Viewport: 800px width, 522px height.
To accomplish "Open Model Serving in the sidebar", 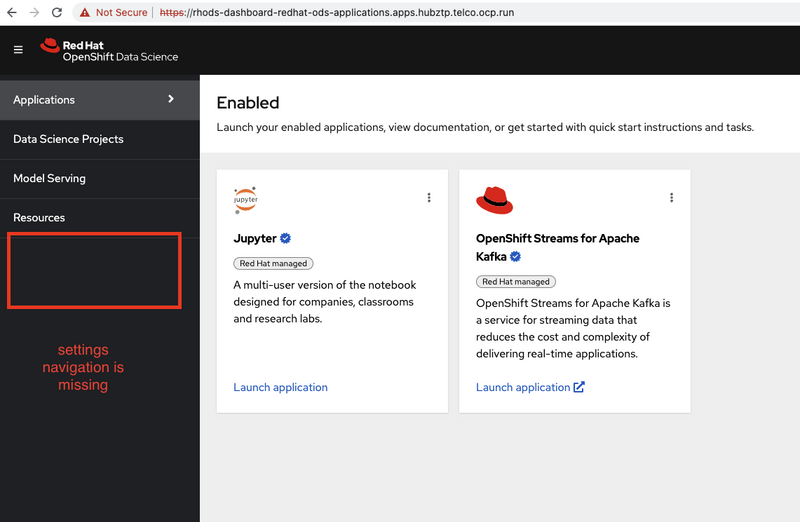I will coord(99,179).
